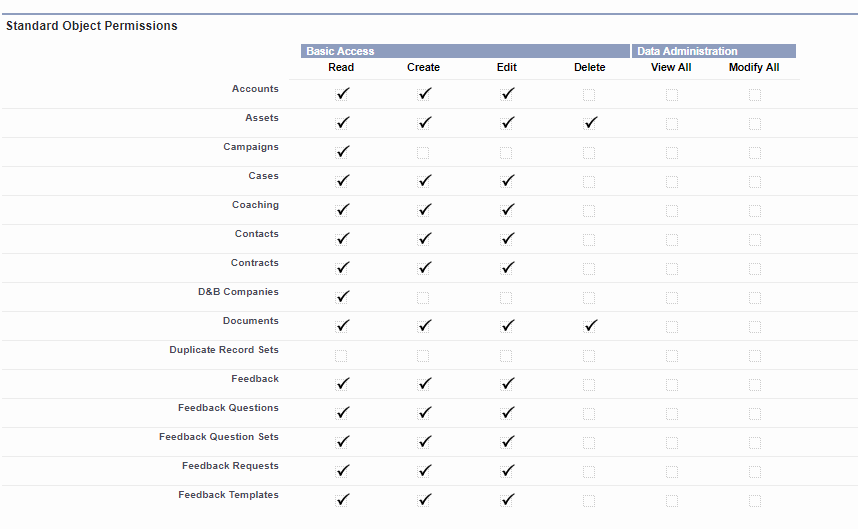Toggle Feedback Edit permission
The height and width of the screenshot is (529, 858).
[x=507, y=385]
